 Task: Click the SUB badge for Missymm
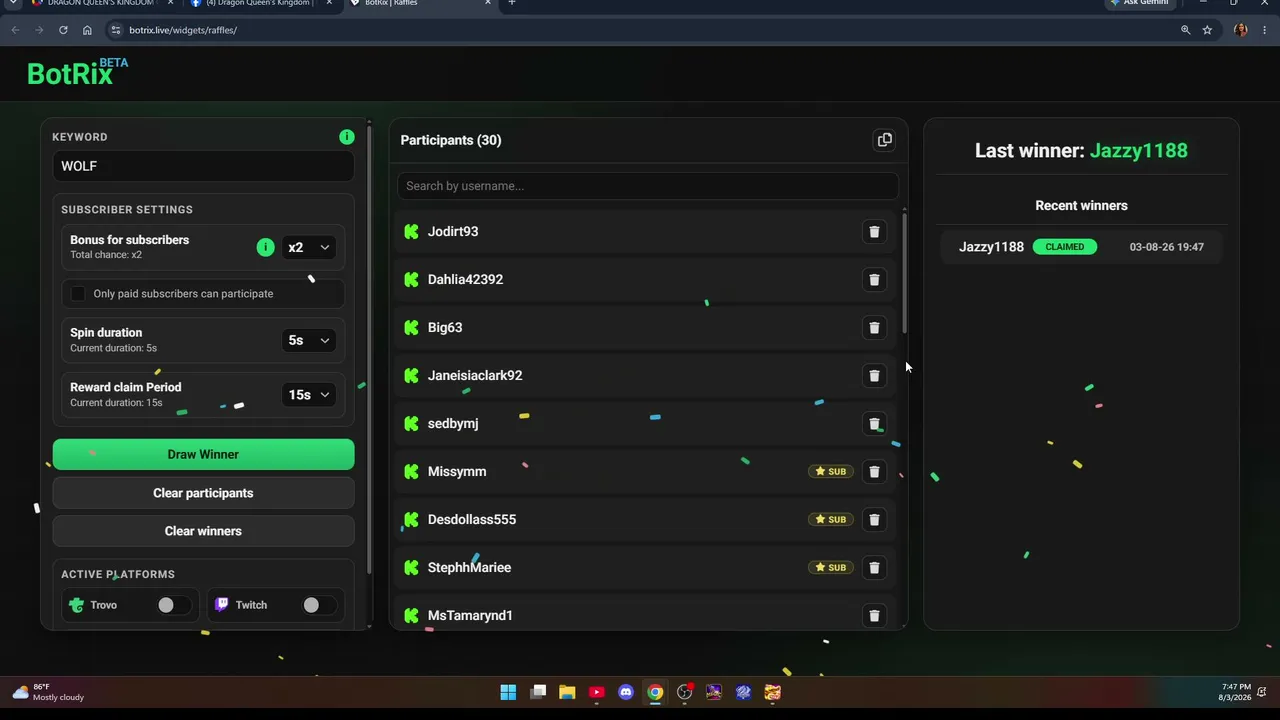tap(831, 472)
